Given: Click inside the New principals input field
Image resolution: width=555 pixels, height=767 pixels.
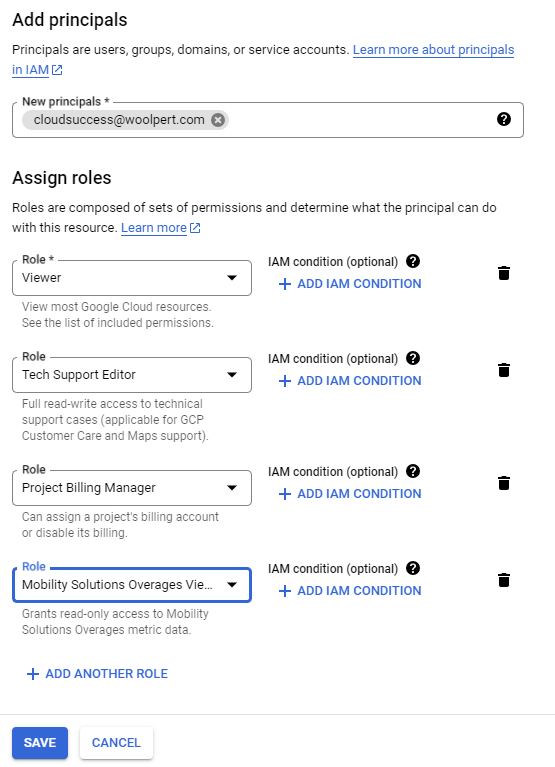Looking at the screenshot, I should point(361,120).
